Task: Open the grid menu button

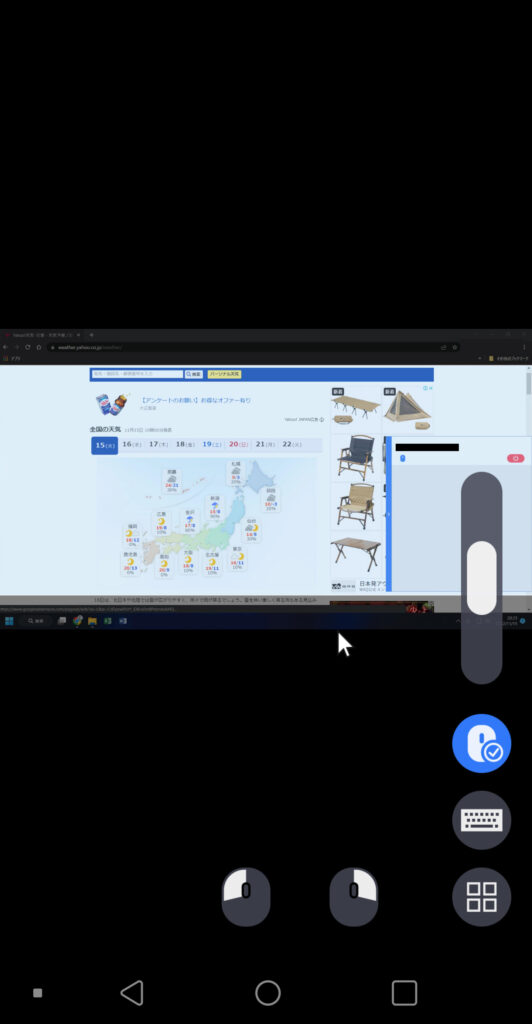Action: point(482,897)
